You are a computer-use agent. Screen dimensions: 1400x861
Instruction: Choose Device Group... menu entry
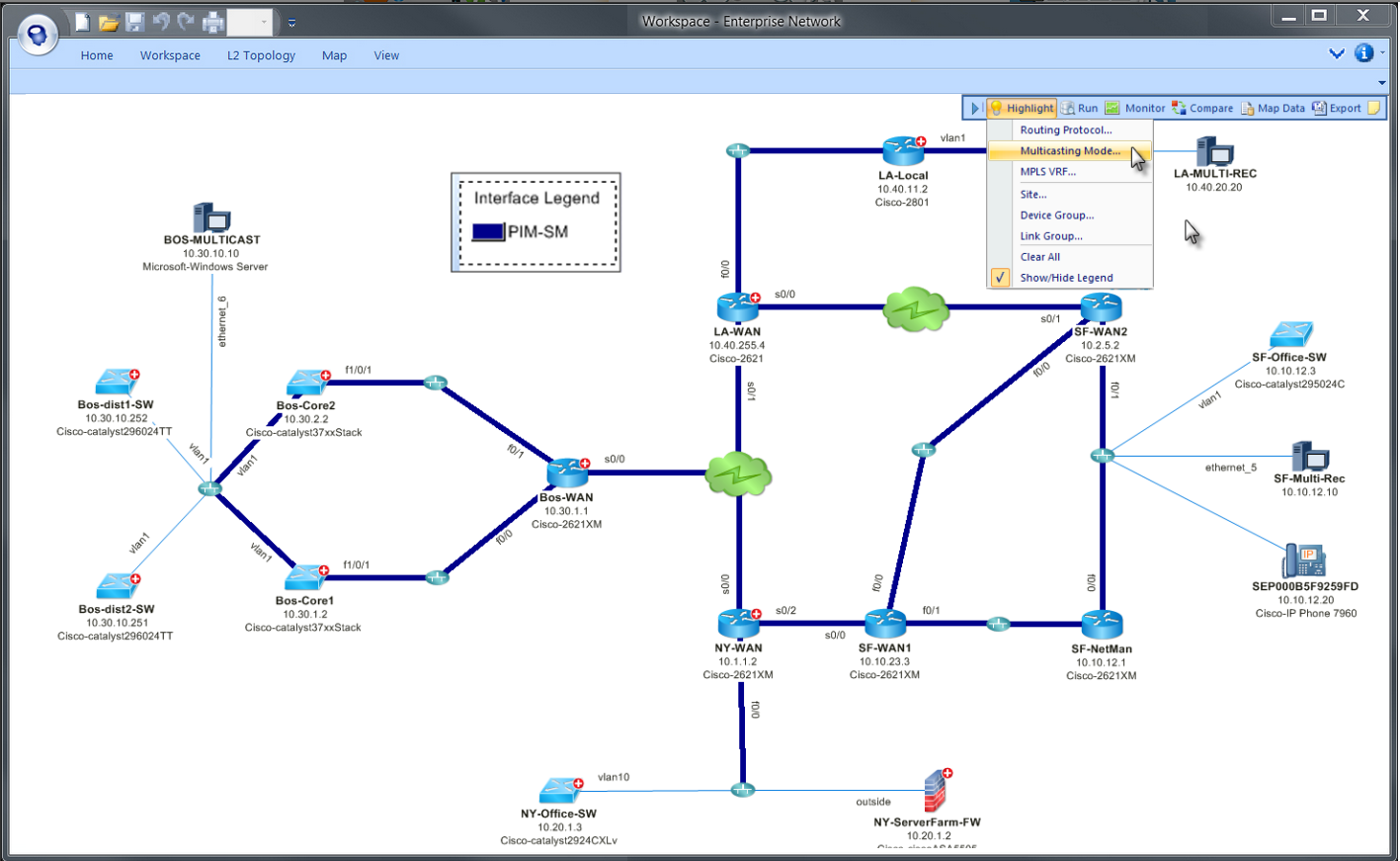point(1070,215)
